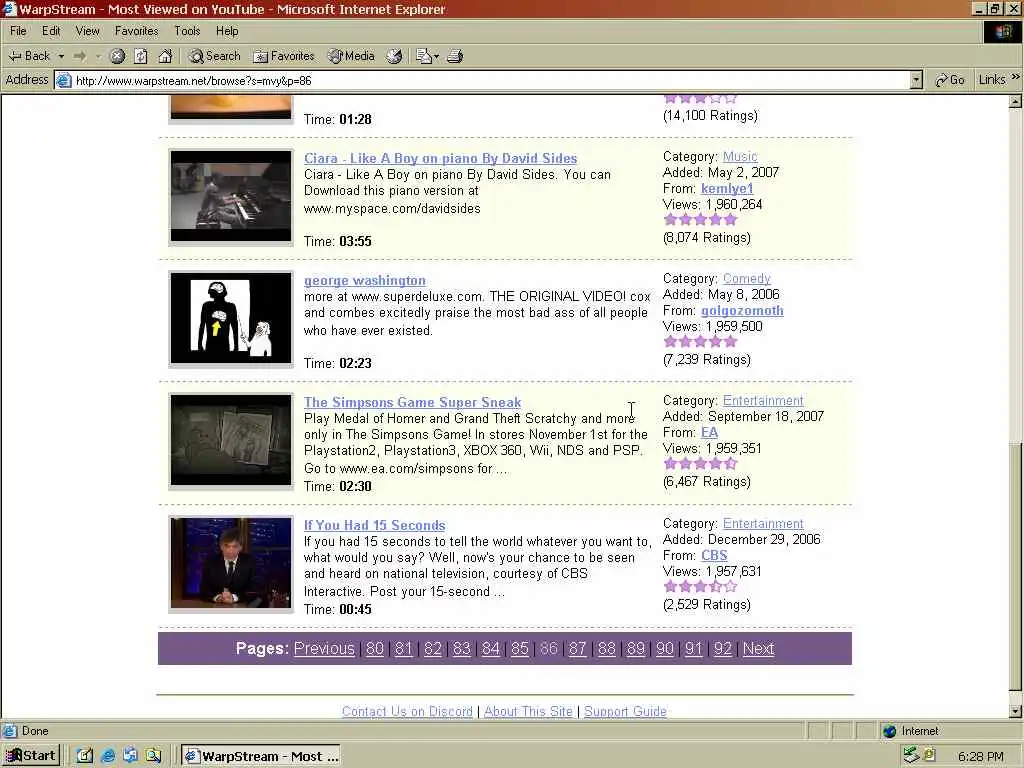Go to results page 80
Image resolution: width=1024 pixels, height=768 pixels.
pyautogui.click(x=375, y=648)
